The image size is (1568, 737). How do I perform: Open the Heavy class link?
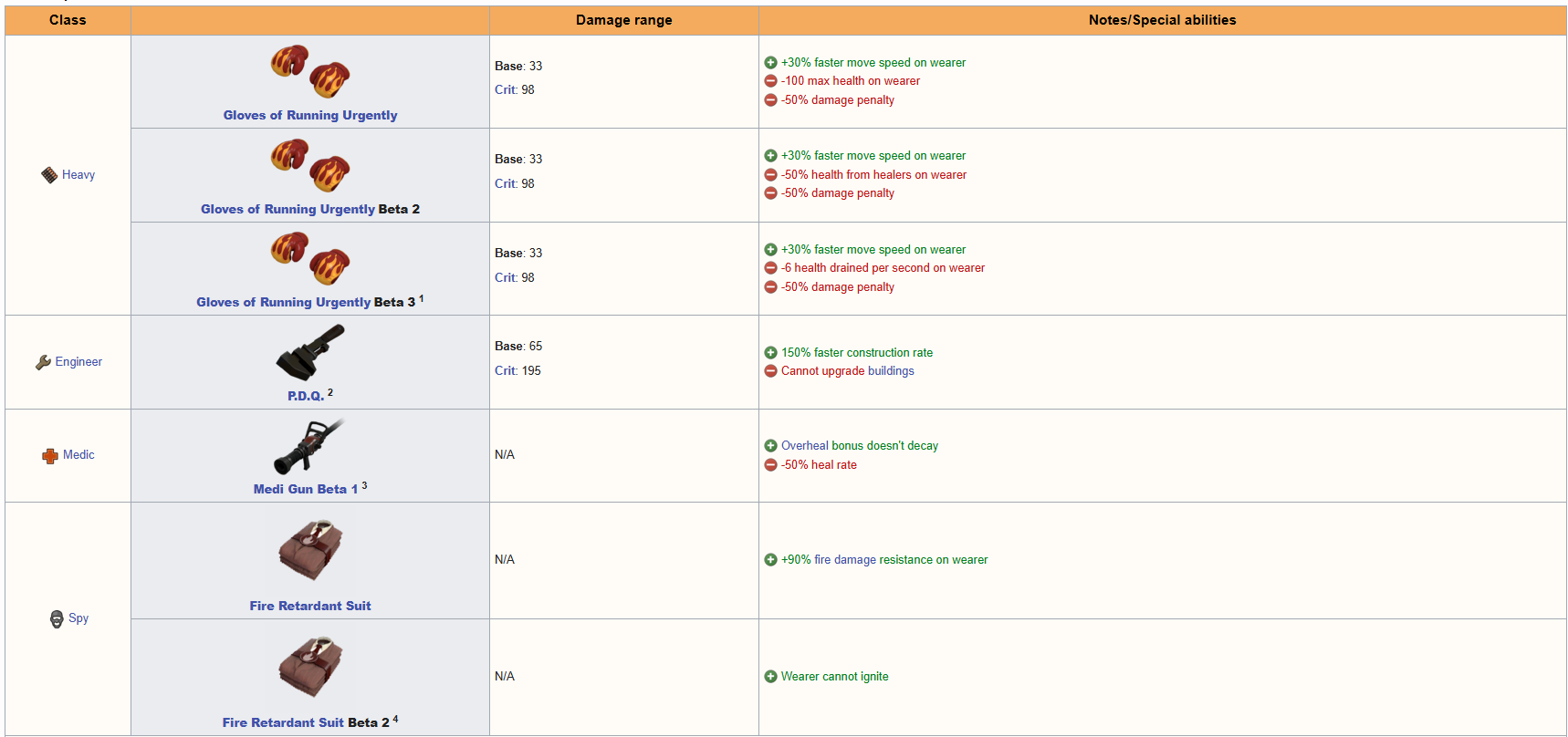78,175
